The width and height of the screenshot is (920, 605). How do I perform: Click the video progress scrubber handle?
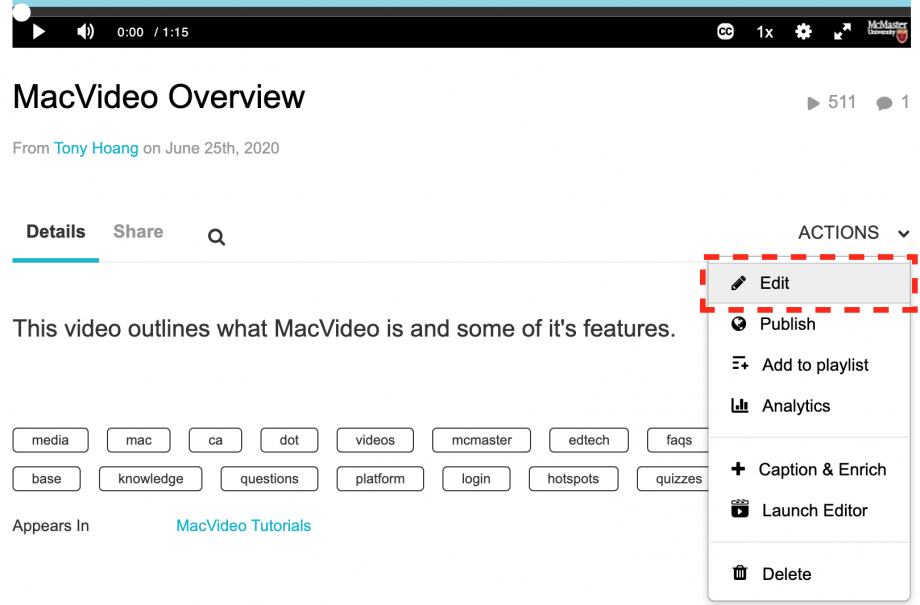(x=22, y=12)
